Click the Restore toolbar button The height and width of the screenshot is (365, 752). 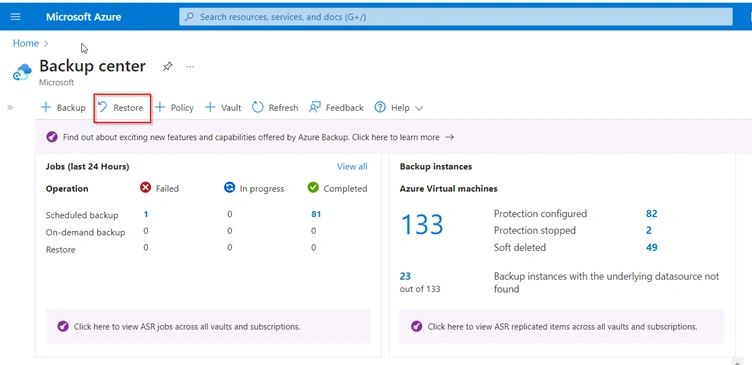point(122,107)
